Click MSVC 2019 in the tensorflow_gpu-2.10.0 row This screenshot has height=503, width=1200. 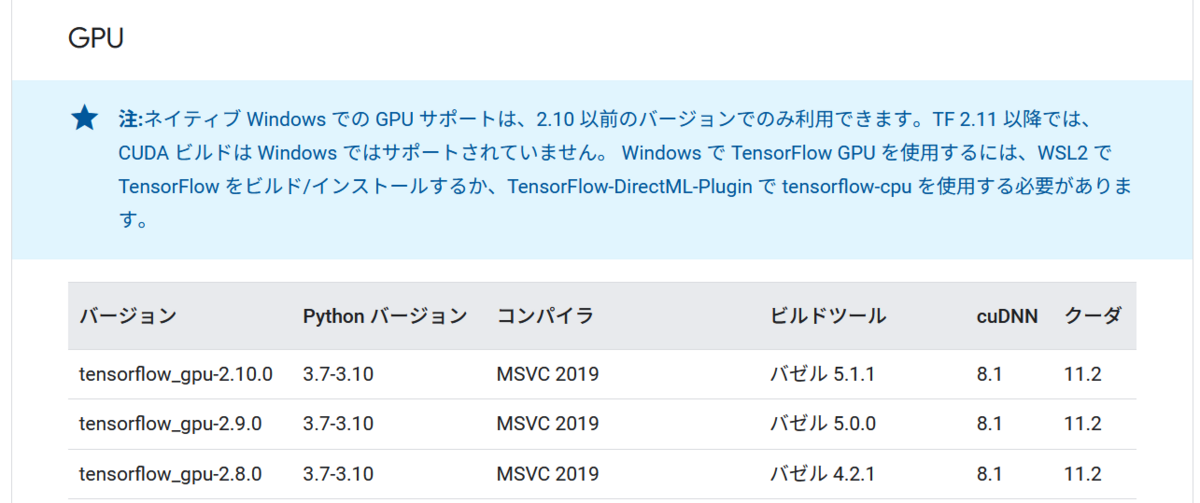click(547, 375)
